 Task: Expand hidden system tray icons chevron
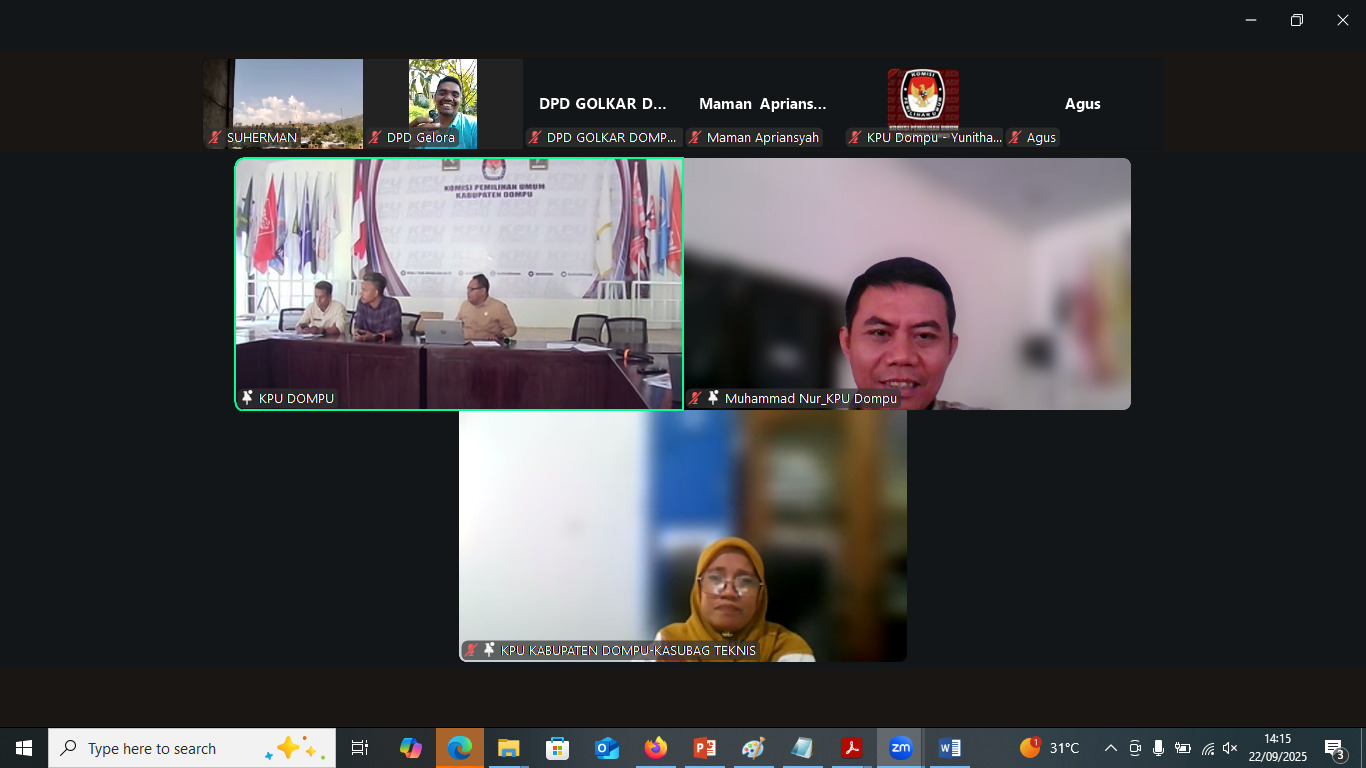(1110, 748)
